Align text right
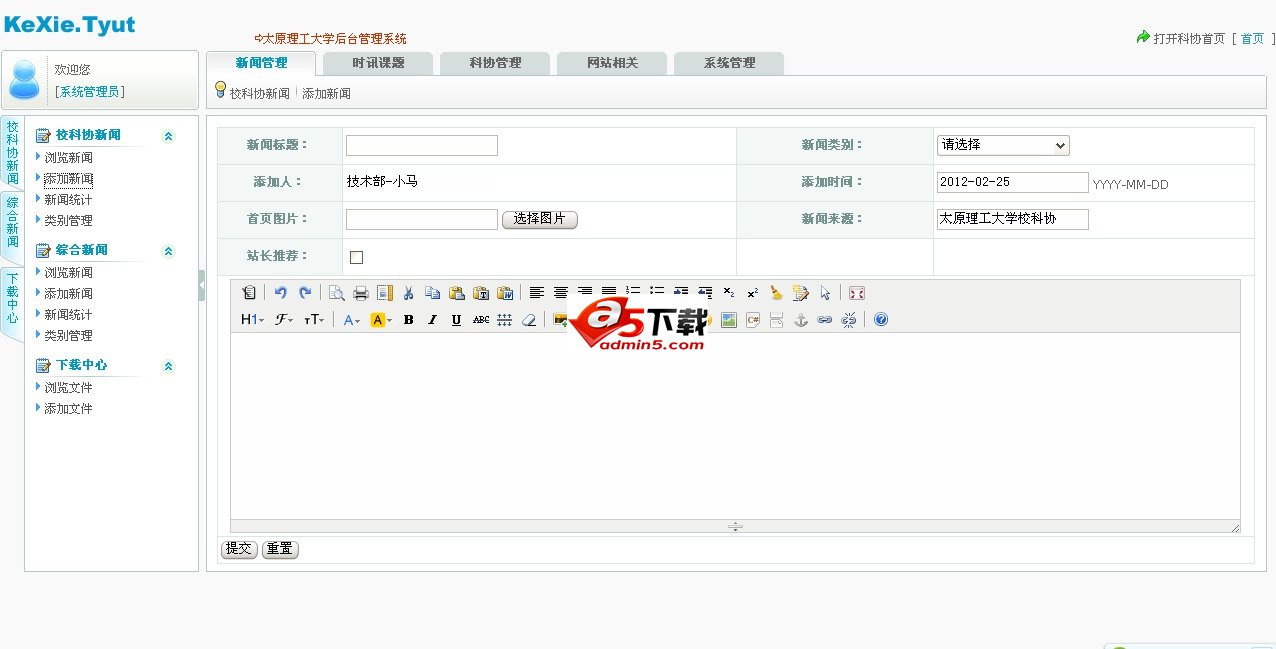This screenshot has height=649, width=1276. point(585,293)
